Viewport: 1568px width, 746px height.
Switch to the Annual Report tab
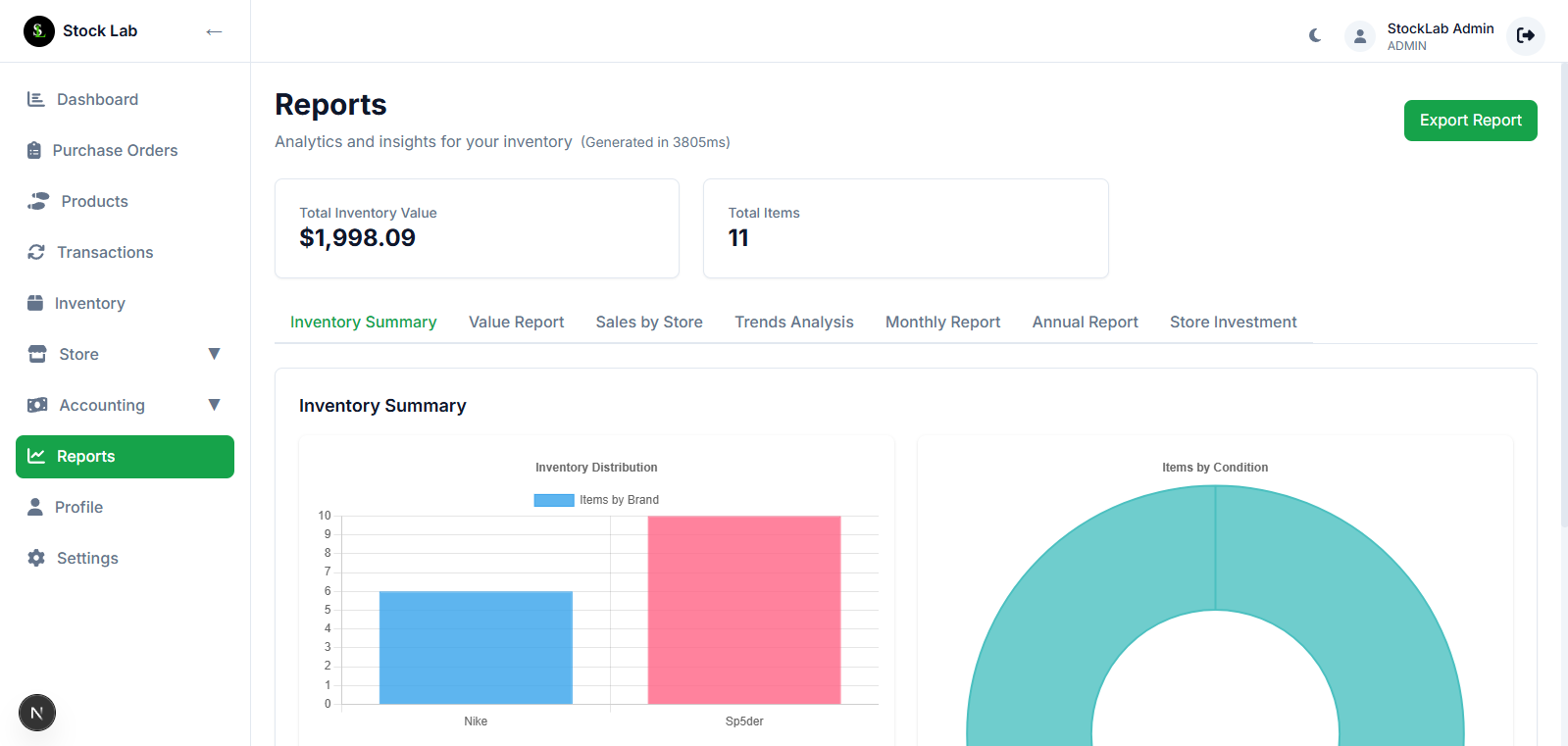(x=1085, y=323)
